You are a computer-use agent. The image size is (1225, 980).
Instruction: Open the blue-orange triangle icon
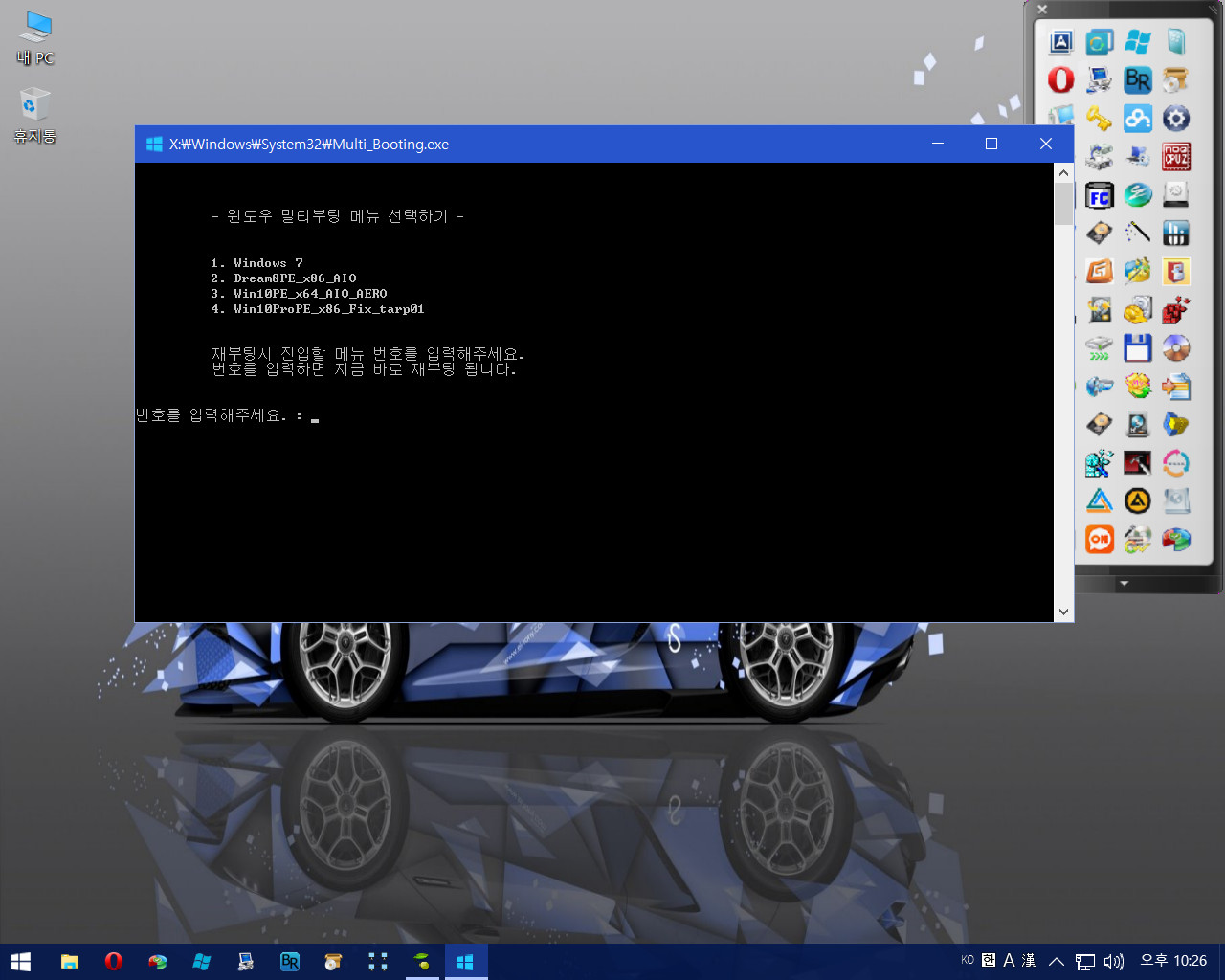coord(1100,501)
